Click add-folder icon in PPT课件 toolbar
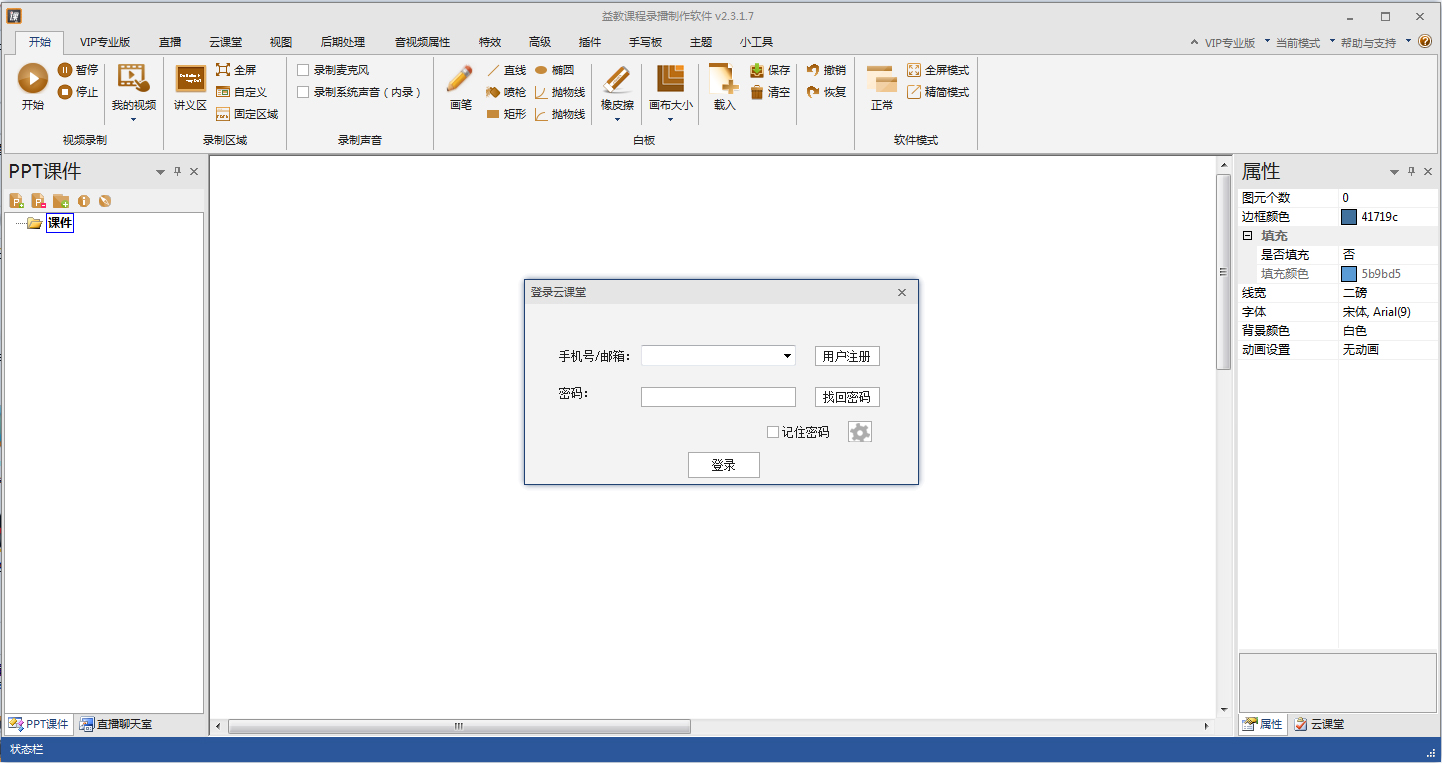 tap(61, 201)
